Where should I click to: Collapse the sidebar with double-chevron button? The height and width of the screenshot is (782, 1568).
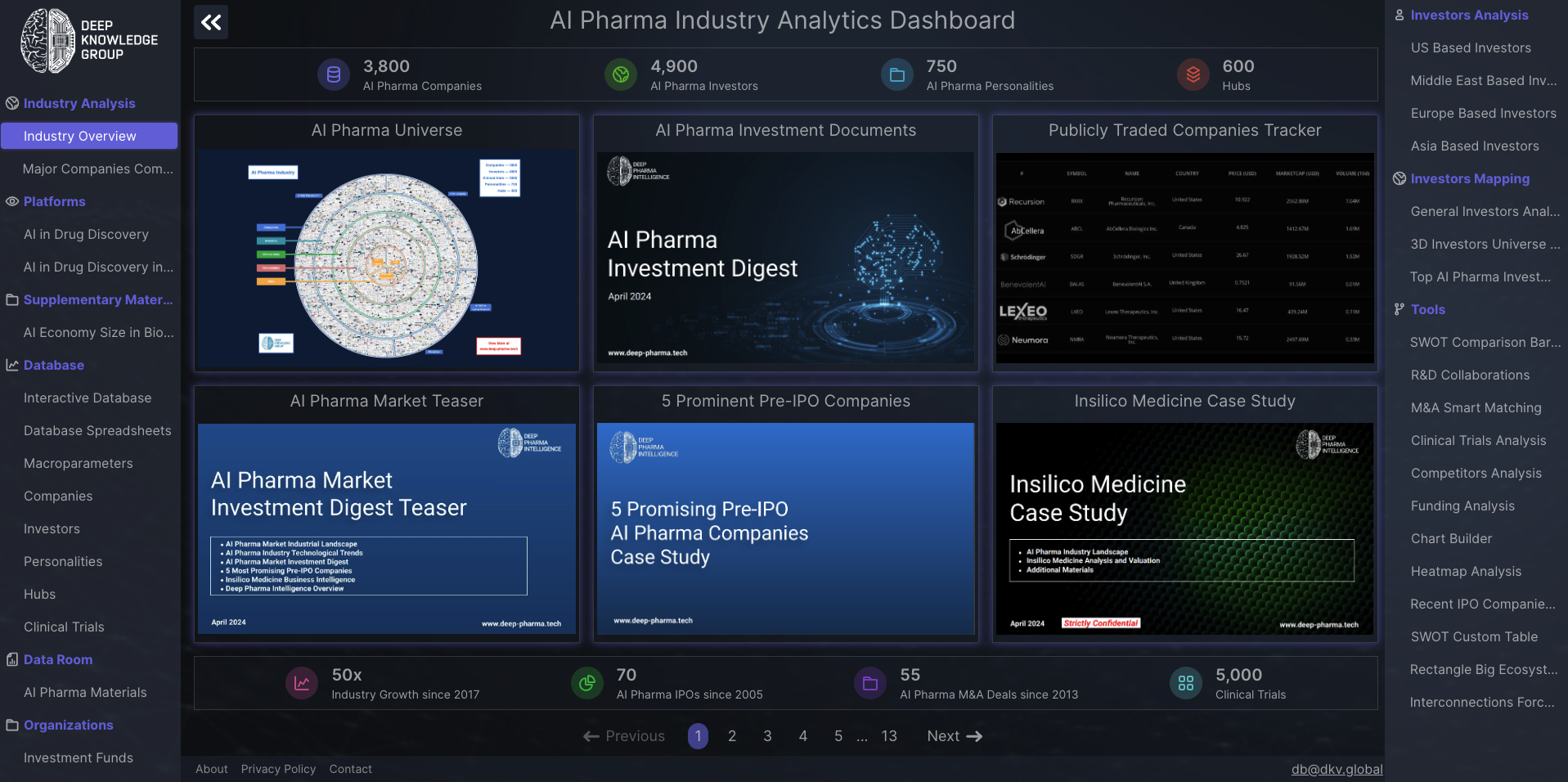coord(211,22)
